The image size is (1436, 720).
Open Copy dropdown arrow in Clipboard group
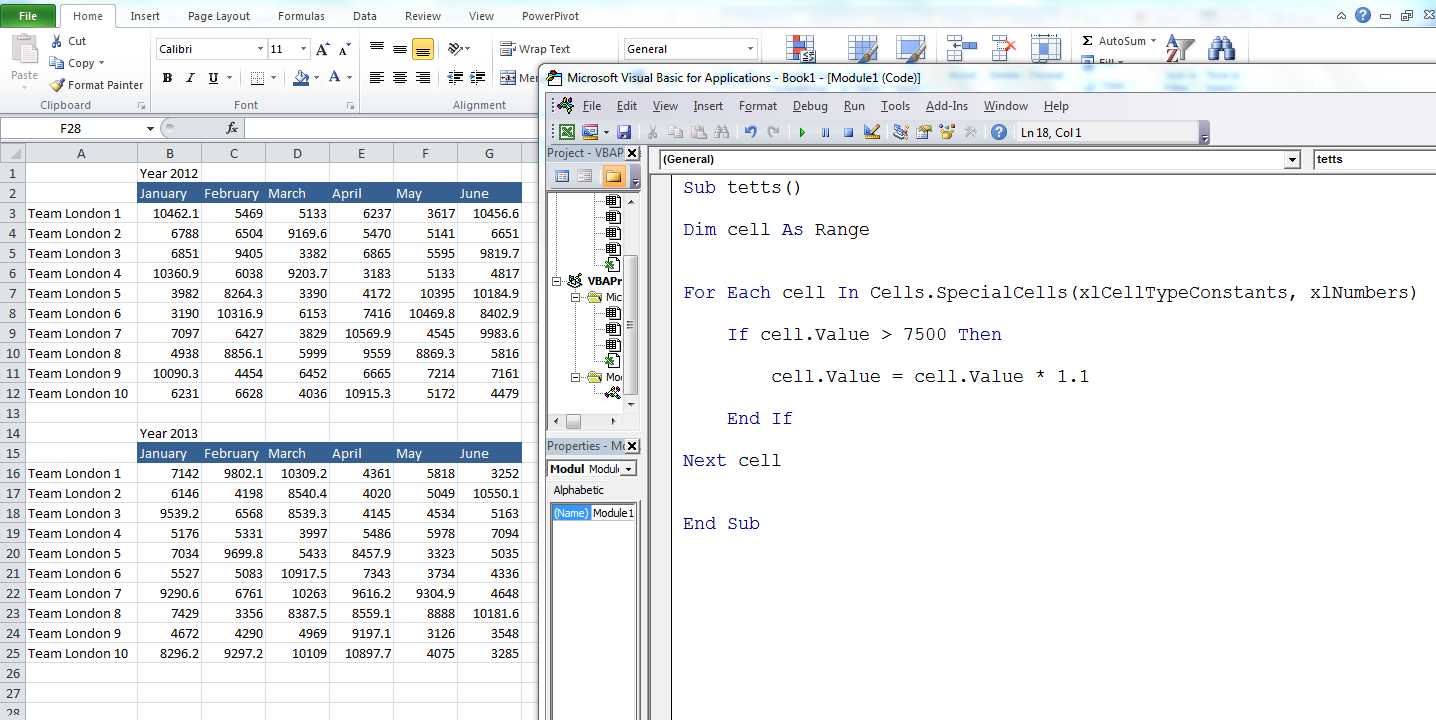tap(101, 63)
